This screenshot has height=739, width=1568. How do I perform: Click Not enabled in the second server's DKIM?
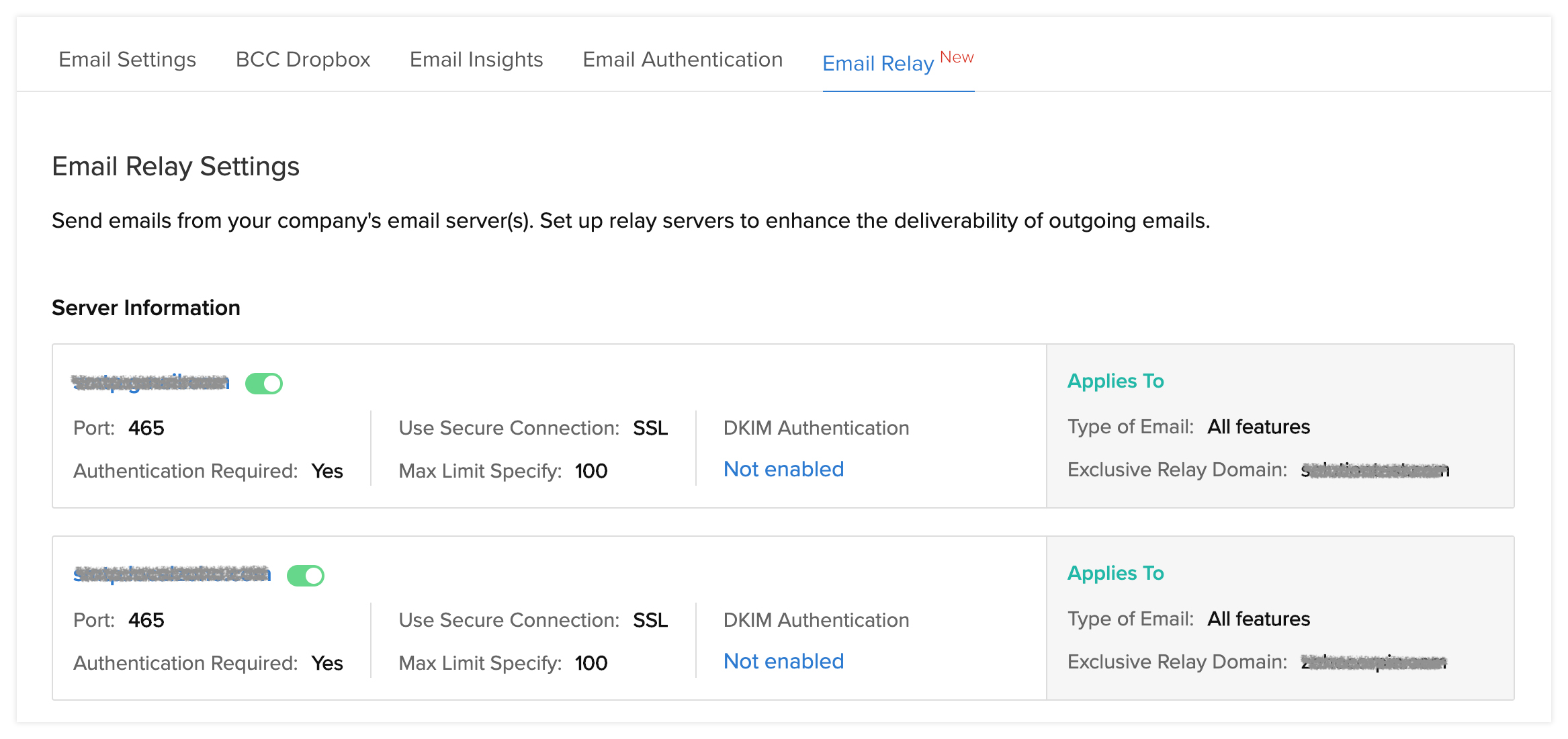click(783, 661)
